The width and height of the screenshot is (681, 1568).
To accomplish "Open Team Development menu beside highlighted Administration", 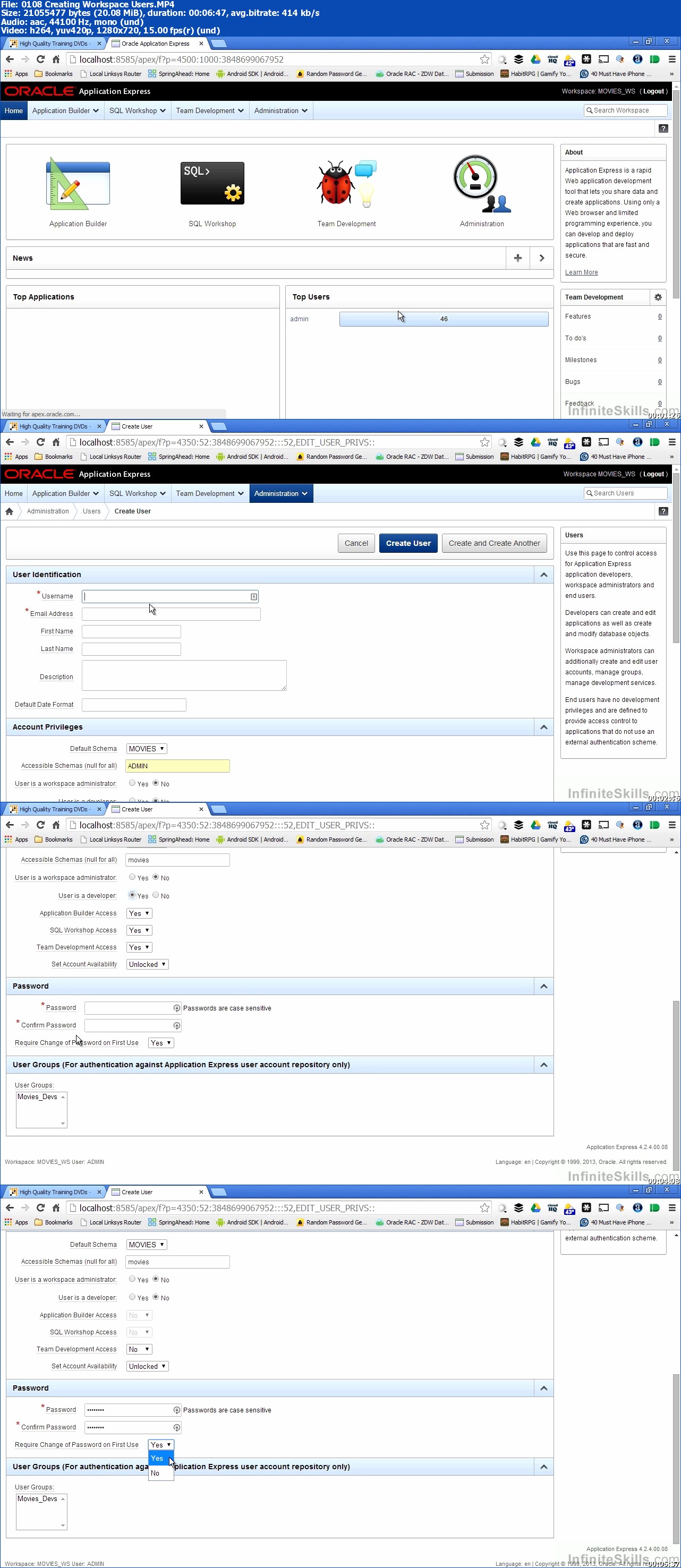I will 209,494.
